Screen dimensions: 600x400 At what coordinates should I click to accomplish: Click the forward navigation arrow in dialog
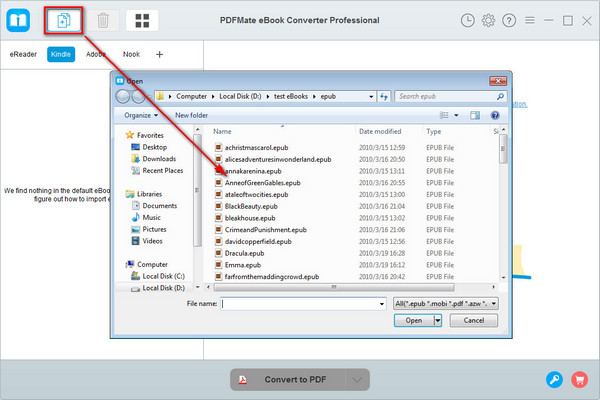[x=138, y=96]
